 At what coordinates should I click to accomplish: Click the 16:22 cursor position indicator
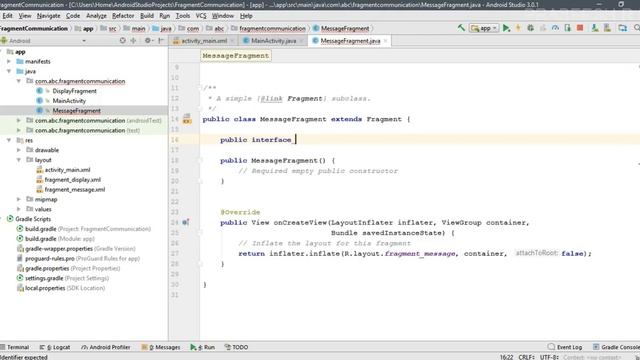[506, 357]
